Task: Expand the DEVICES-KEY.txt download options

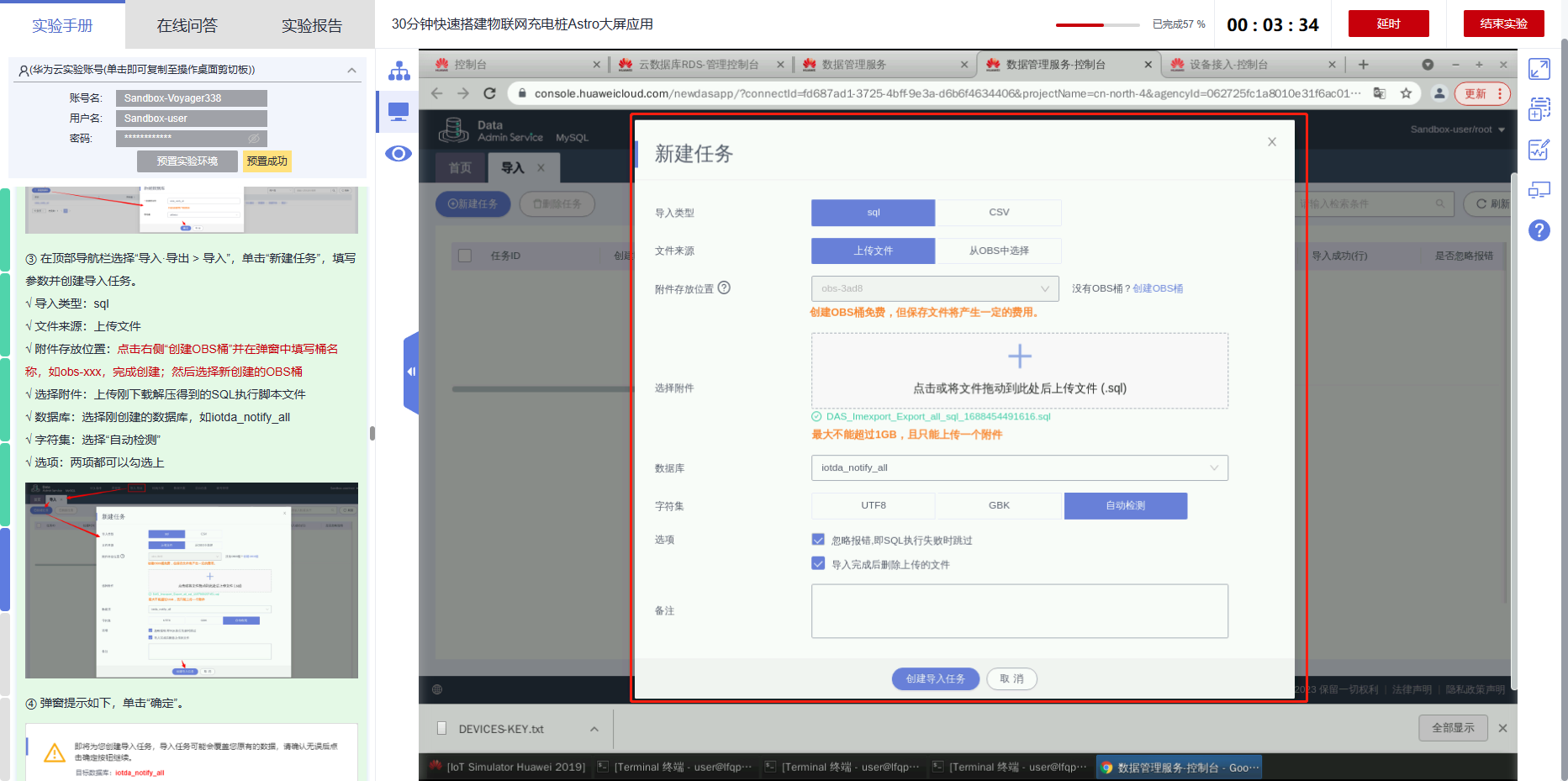Action: click(594, 729)
